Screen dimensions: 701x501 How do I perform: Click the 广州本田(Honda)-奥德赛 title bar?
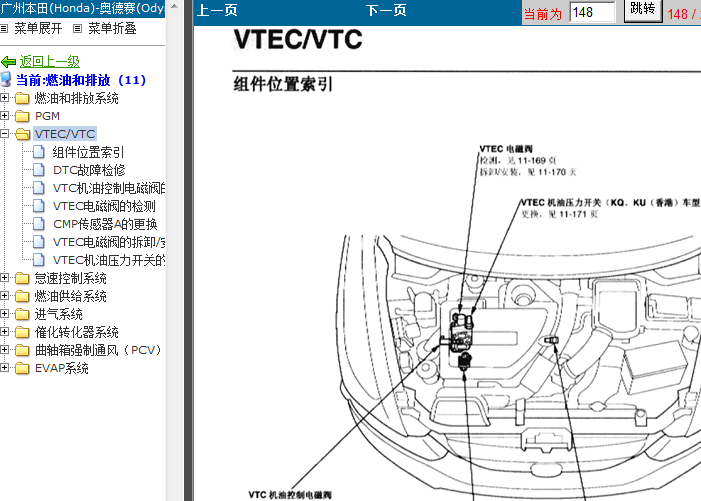click(83, 8)
